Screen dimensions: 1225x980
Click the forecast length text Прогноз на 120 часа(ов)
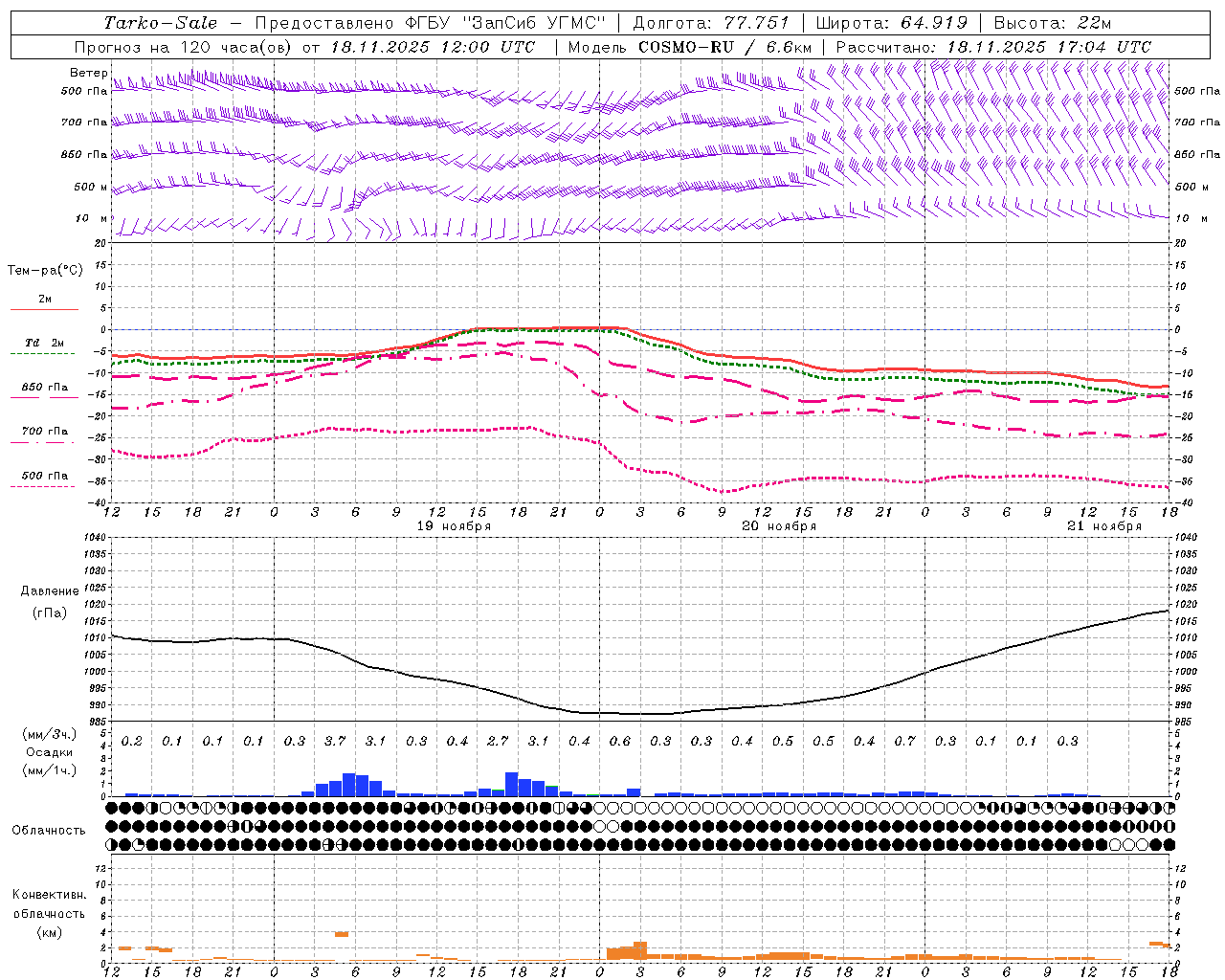coord(184,47)
